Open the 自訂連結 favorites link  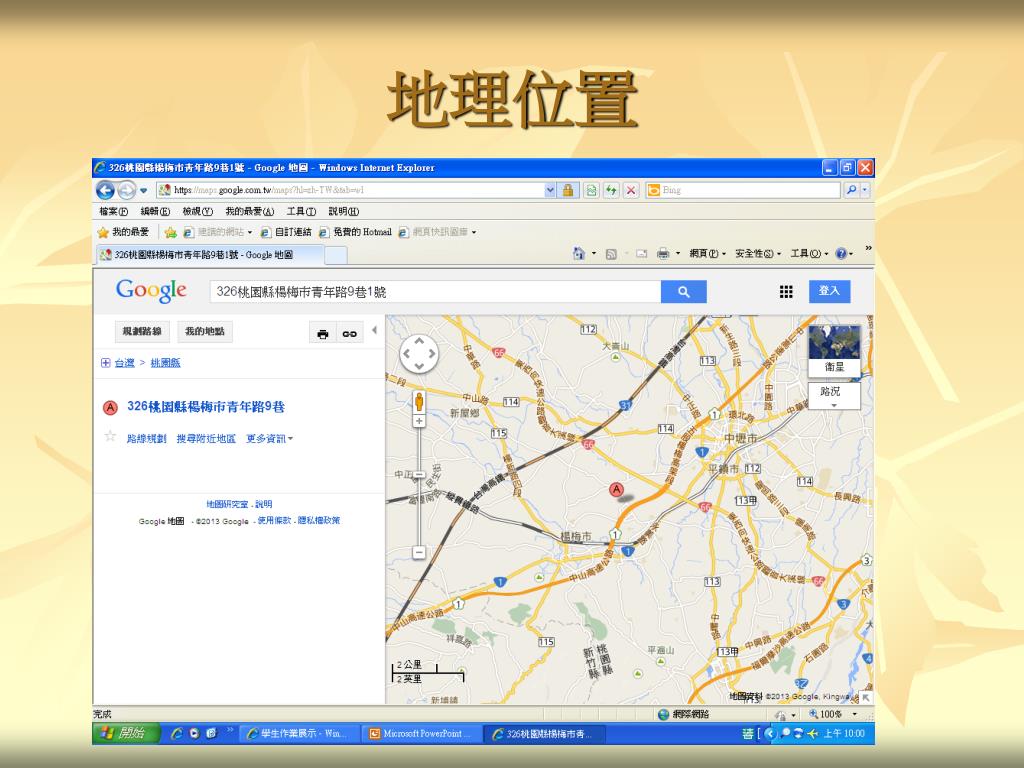(286, 232)
